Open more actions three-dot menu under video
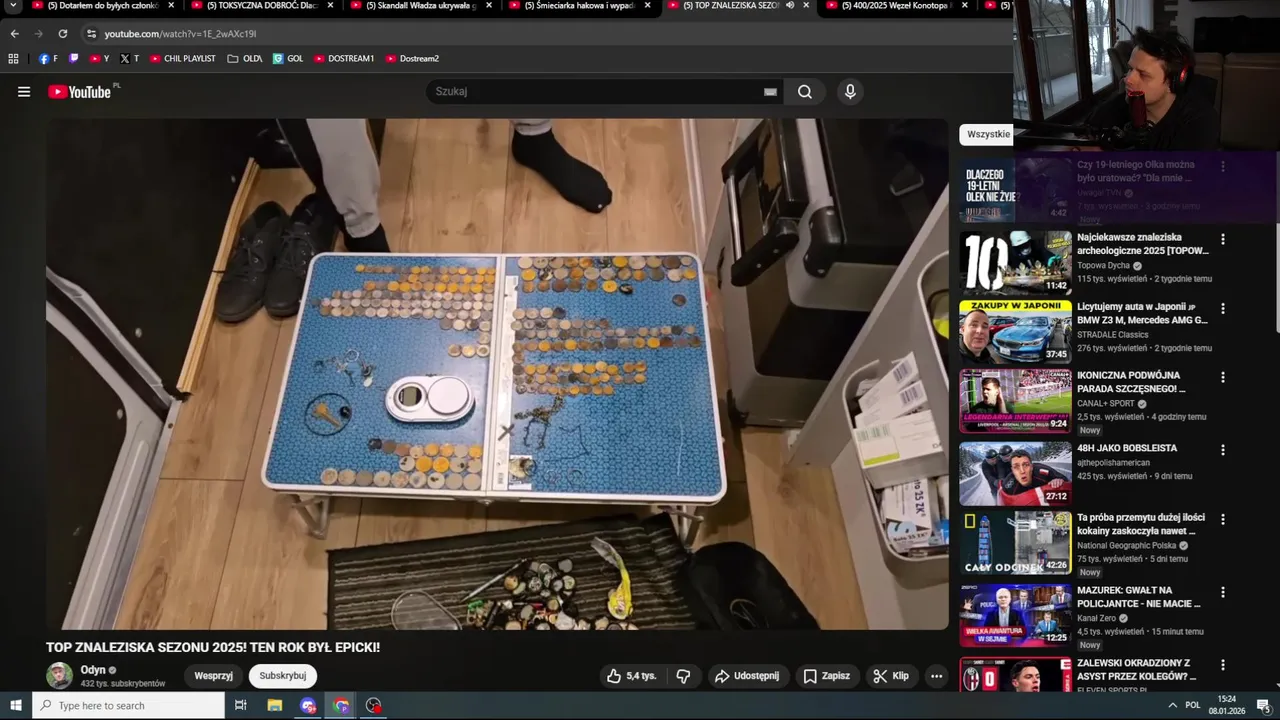Screen dimensions: 1280x720 click(x=936, y=676)
